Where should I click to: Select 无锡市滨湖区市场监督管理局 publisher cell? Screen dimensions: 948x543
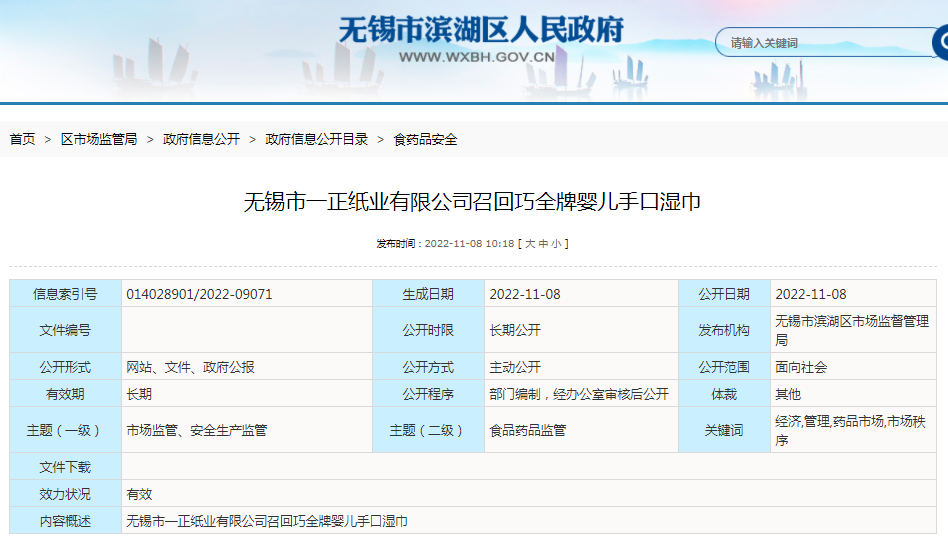852,330
